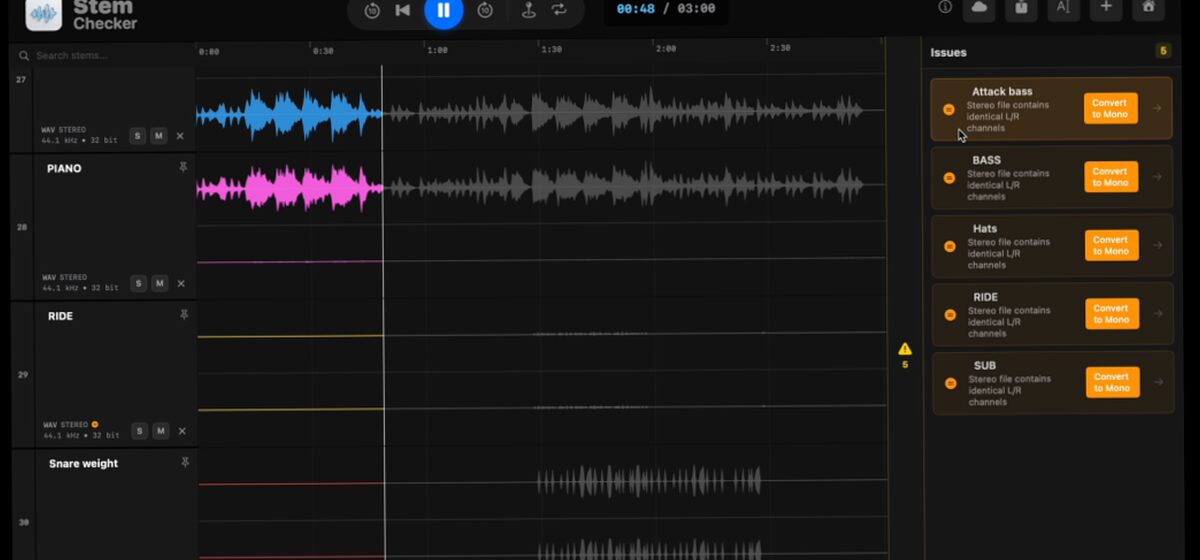This screenshot has width=1200, height=560.
Task: Toggle the loop playback icon
Action: coord(559,10)
